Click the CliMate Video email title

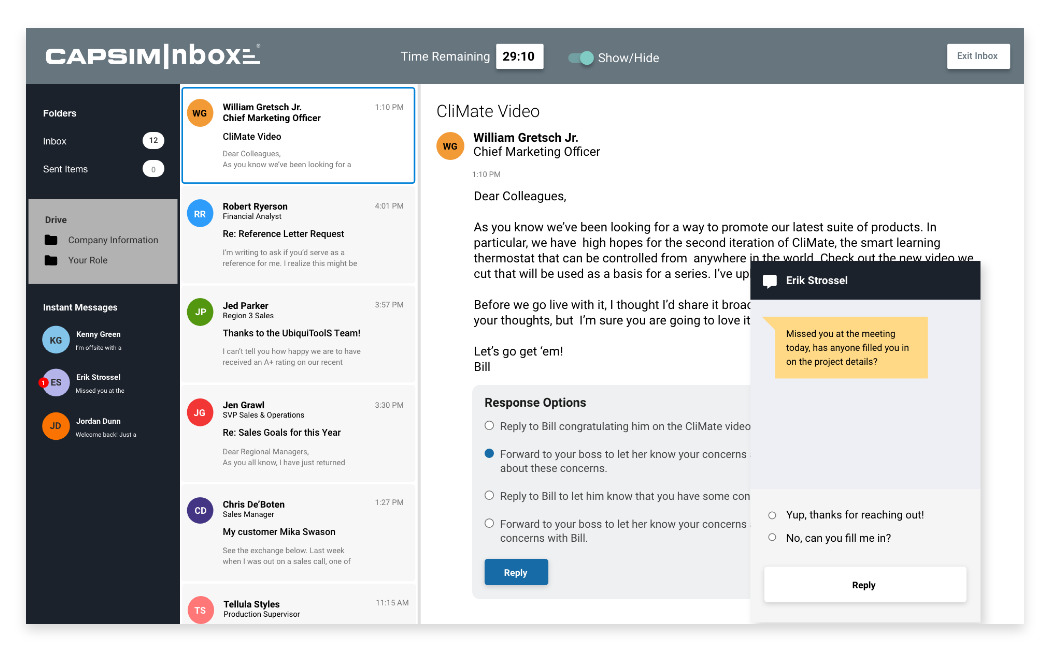488,111
